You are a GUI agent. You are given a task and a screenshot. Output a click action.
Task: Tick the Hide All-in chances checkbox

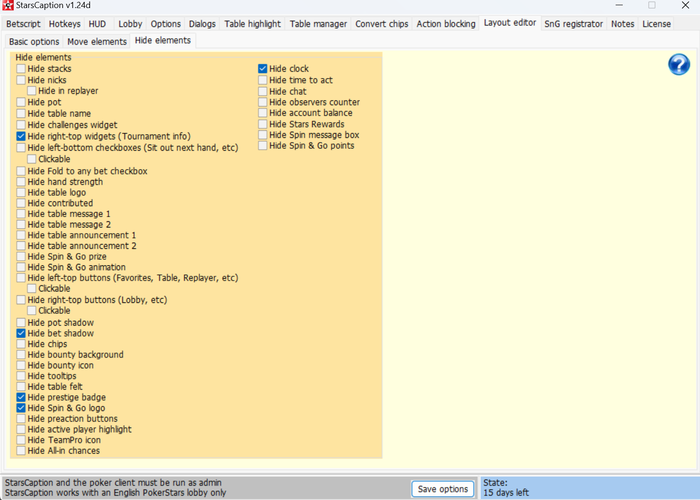click(21, 451)
